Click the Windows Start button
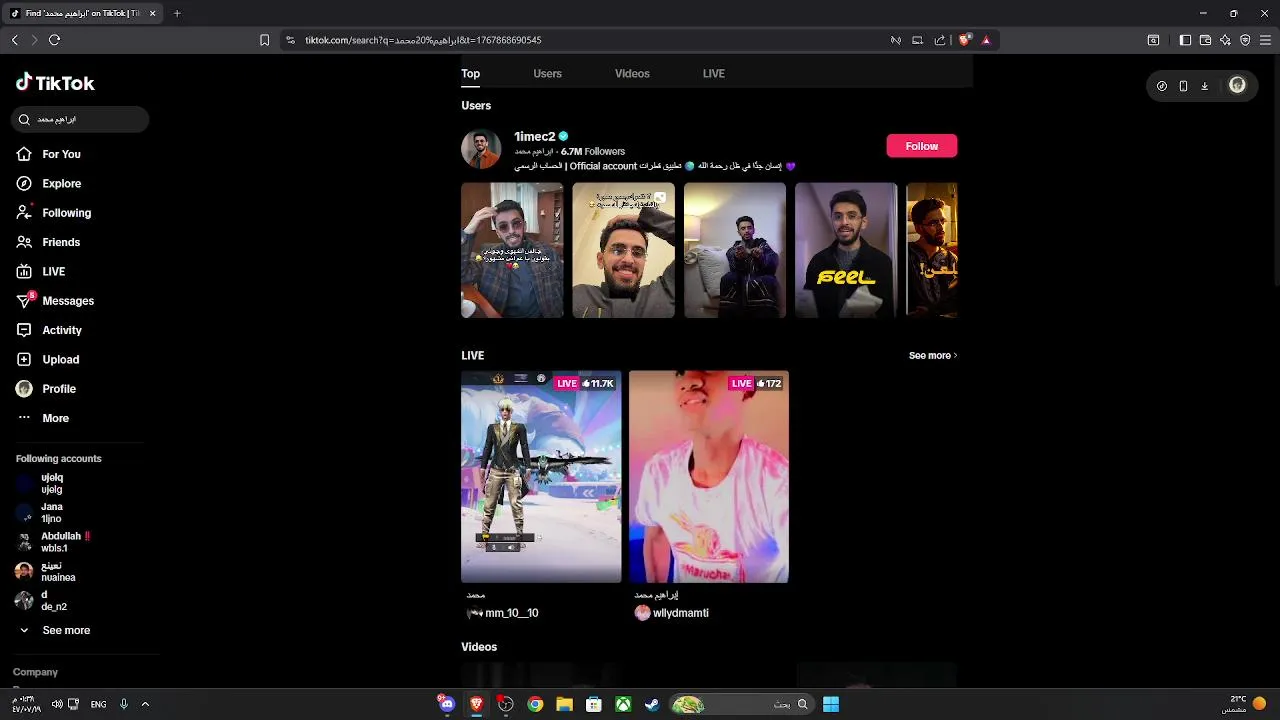Viewport: 1280px width, 720px height. [831, 704]
